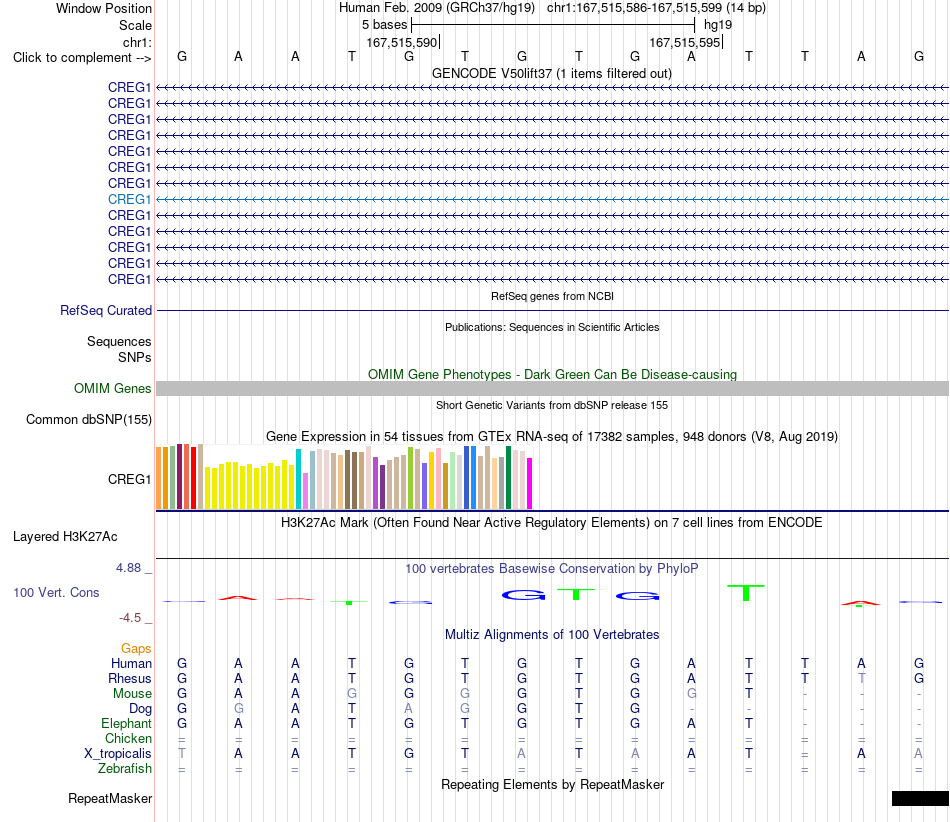Open 'OMIM Gene Phenotypes' green track title
The height and width of the screenshot is (822, 950).
point(552,374)
